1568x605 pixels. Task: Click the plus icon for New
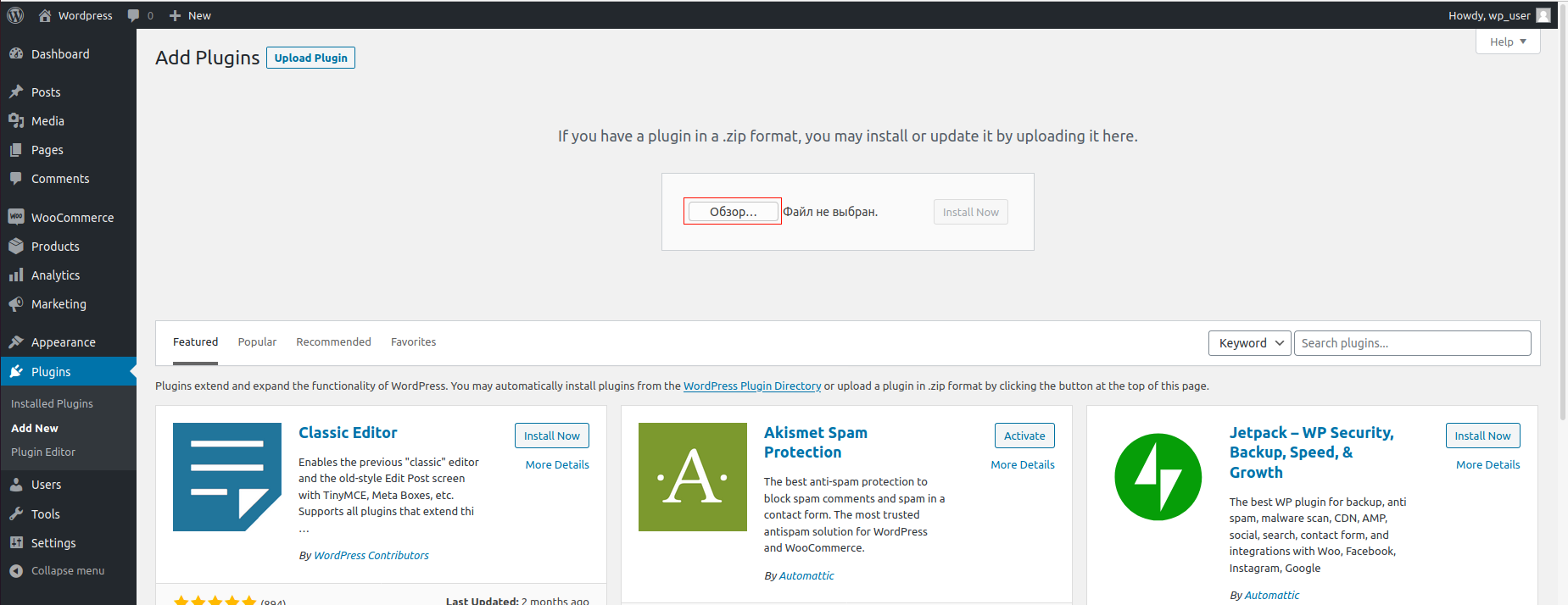point(175,15)
